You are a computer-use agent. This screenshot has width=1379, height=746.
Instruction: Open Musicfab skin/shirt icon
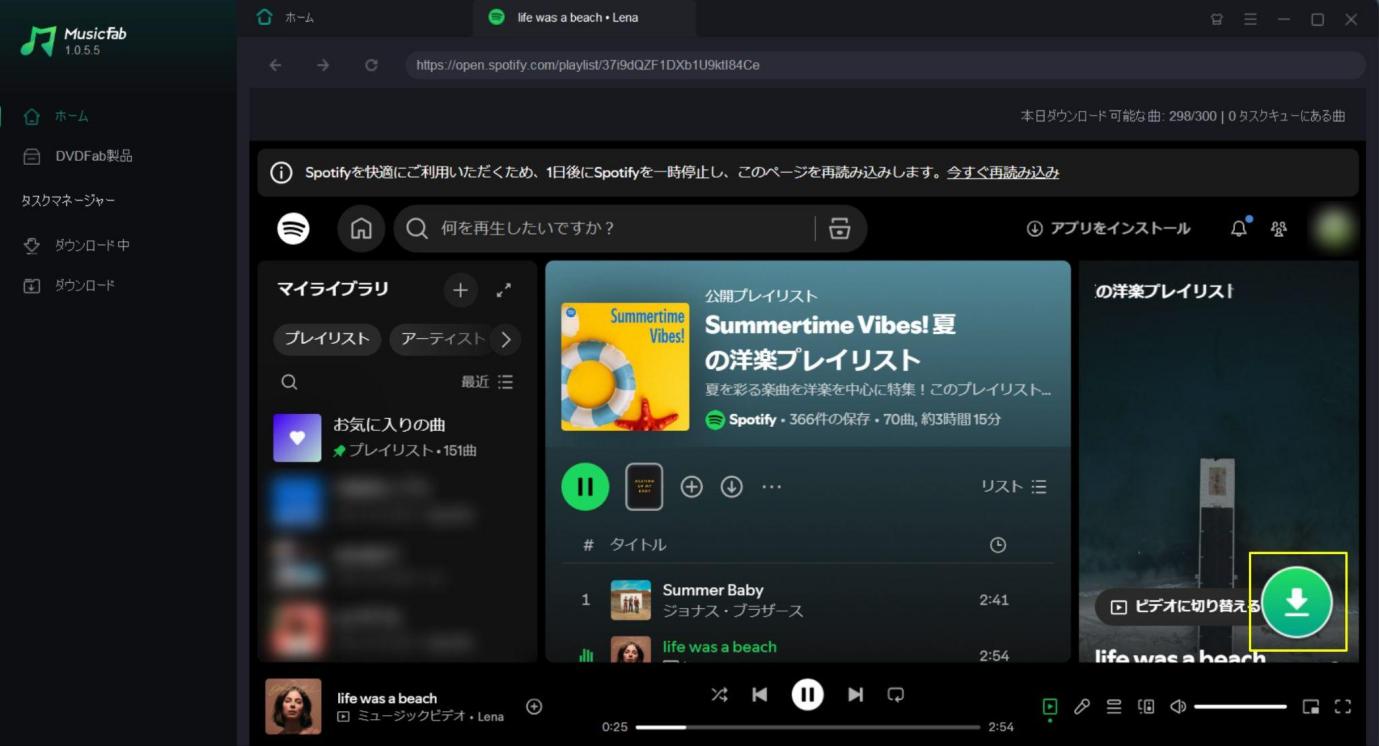point(1217,19)
